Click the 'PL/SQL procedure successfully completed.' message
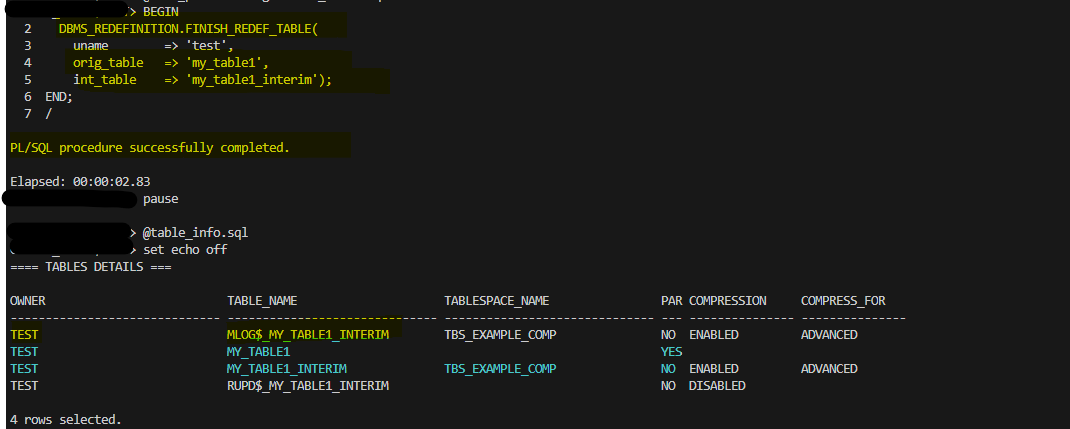Image resolution: width=1070 pixels, height=429 pixels. pos(149,147)
